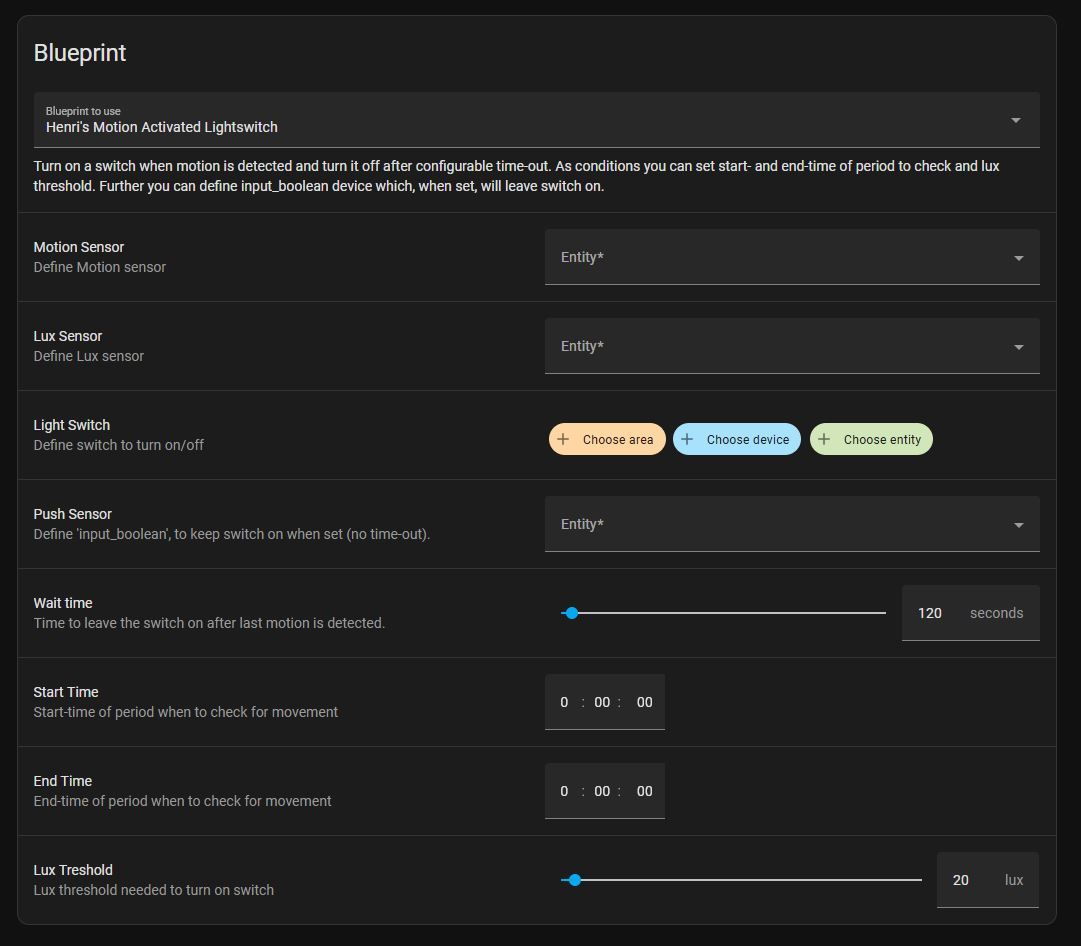The image size is (1081, 946).
Task: Click the plus icon on Choose area chip
Action: 563,439
